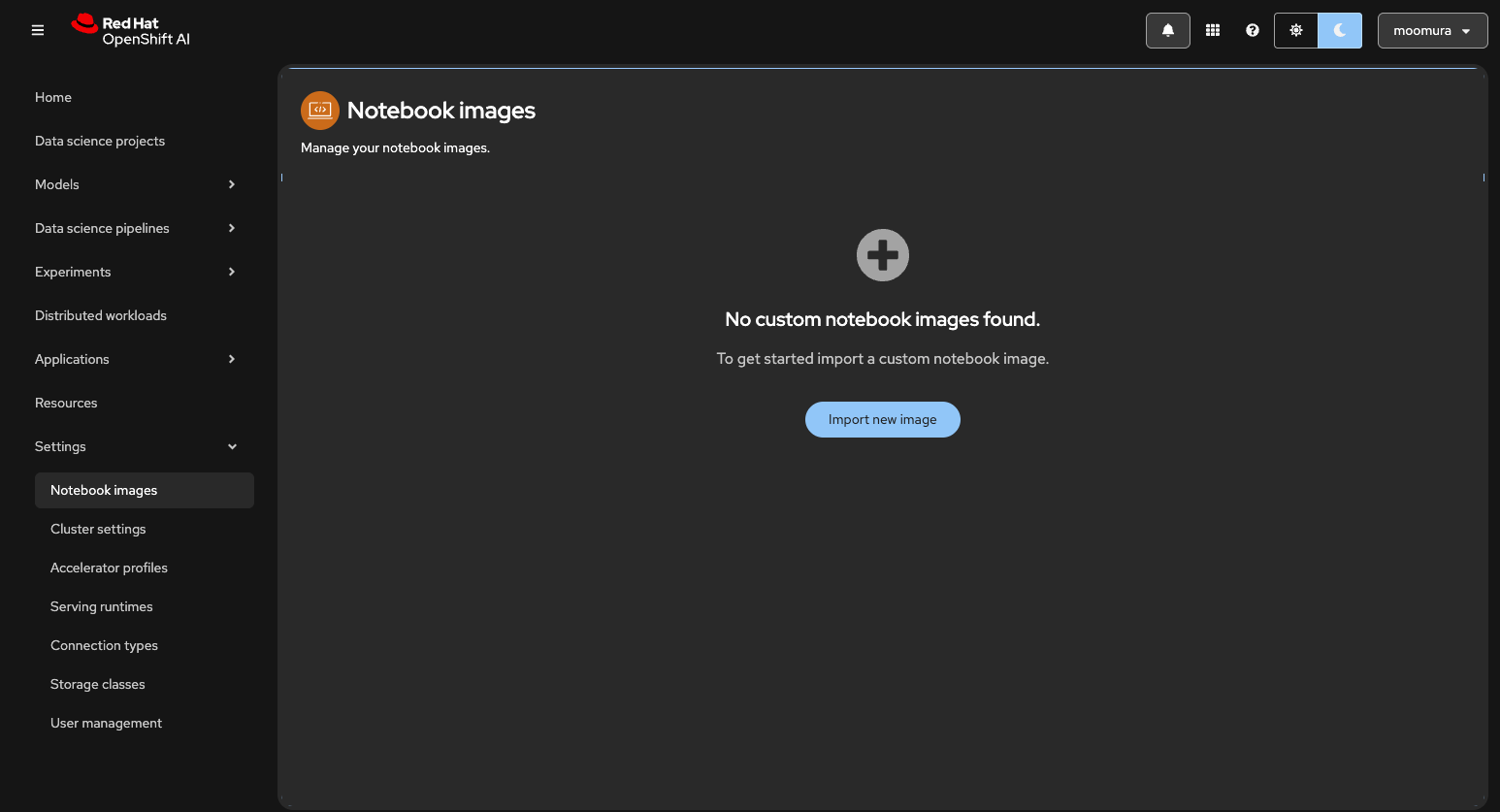Click 'To get started import' description text
The image size is (1500, 812).
883,359
